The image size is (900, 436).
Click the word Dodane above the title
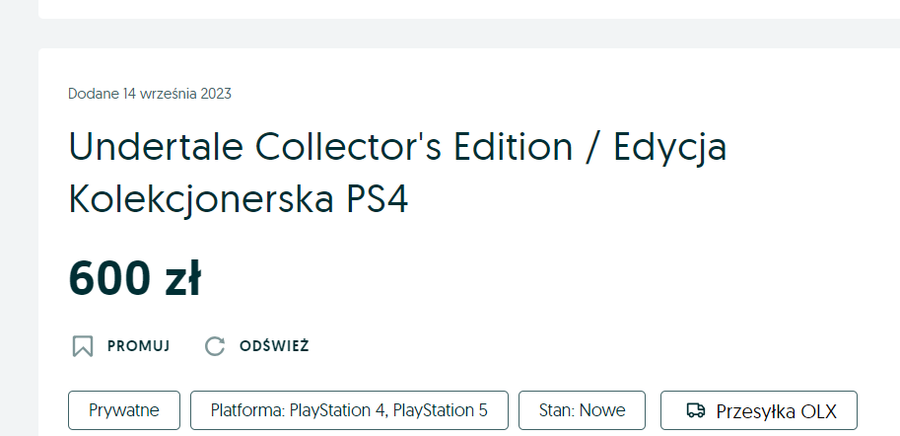pos(92,94)
